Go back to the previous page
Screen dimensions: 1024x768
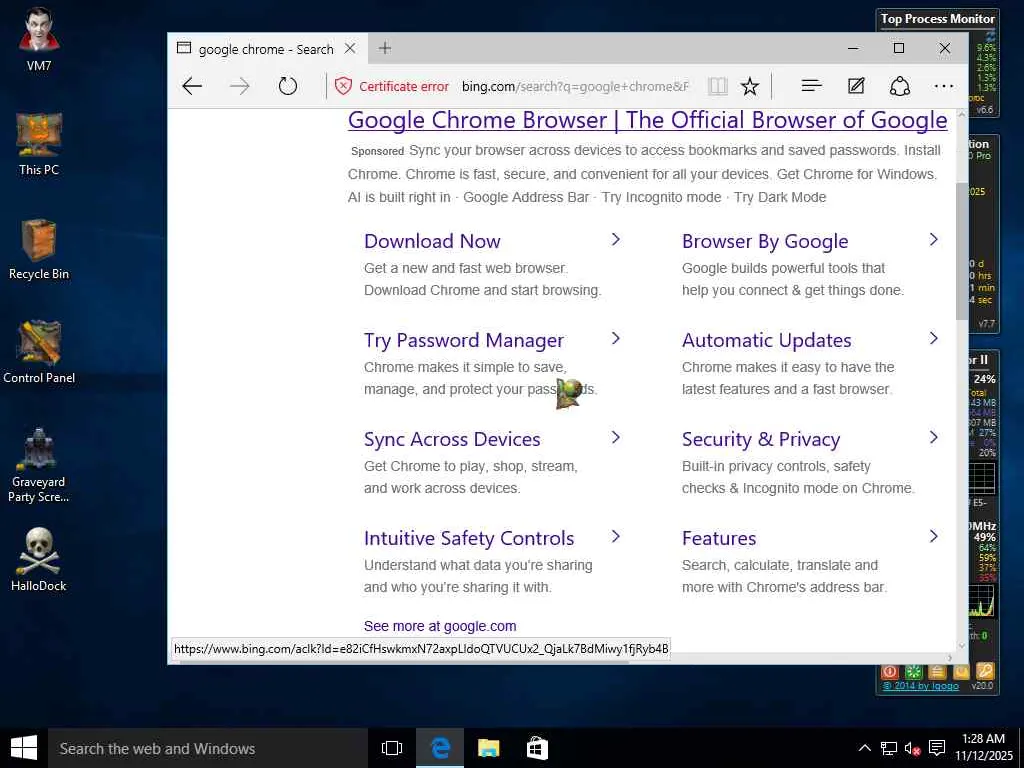tap(192, 86)
